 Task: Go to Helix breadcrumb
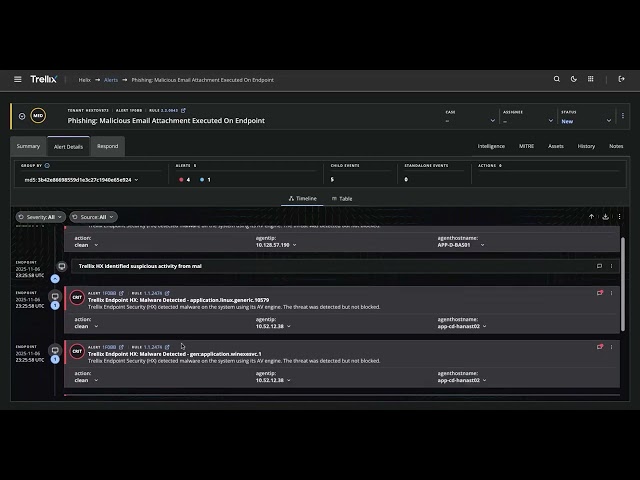point(84,80)
